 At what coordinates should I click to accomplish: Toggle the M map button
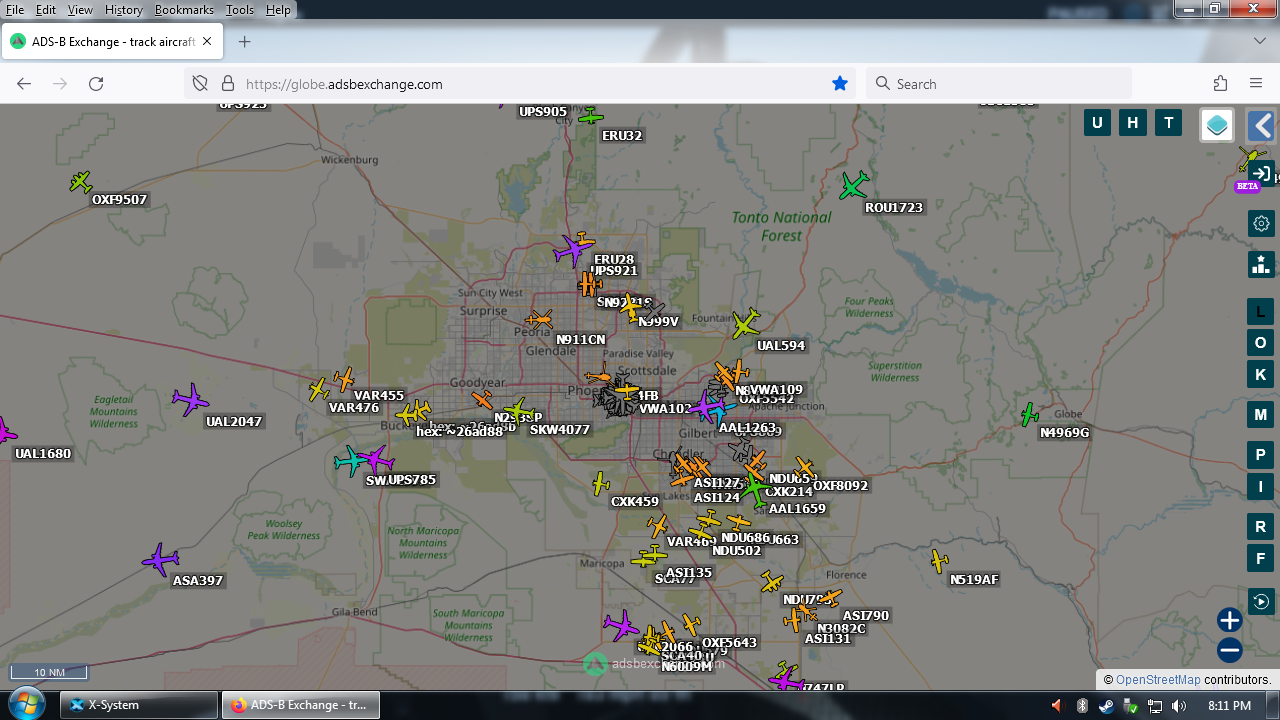point(1261,415)
